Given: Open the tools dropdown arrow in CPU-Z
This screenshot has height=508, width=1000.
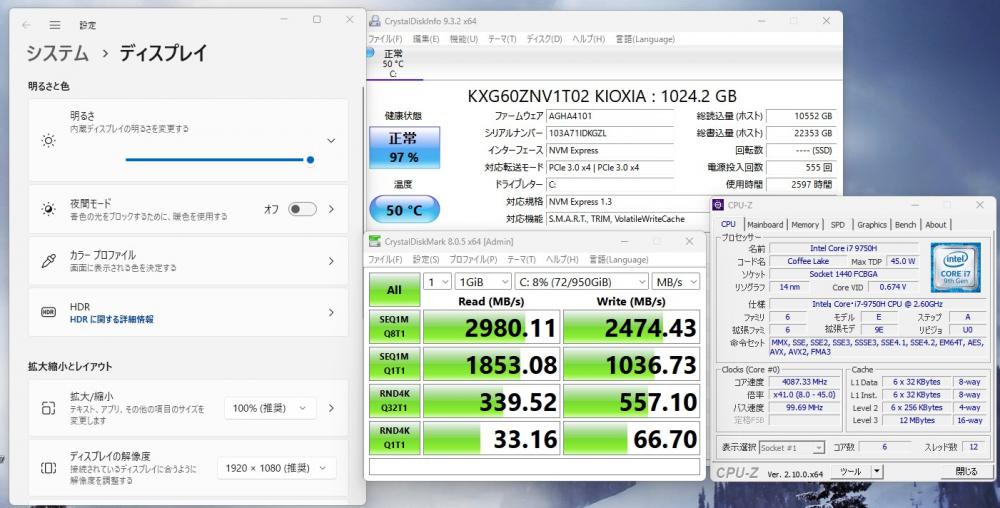Looking at the screenshot, I should 877,472.
